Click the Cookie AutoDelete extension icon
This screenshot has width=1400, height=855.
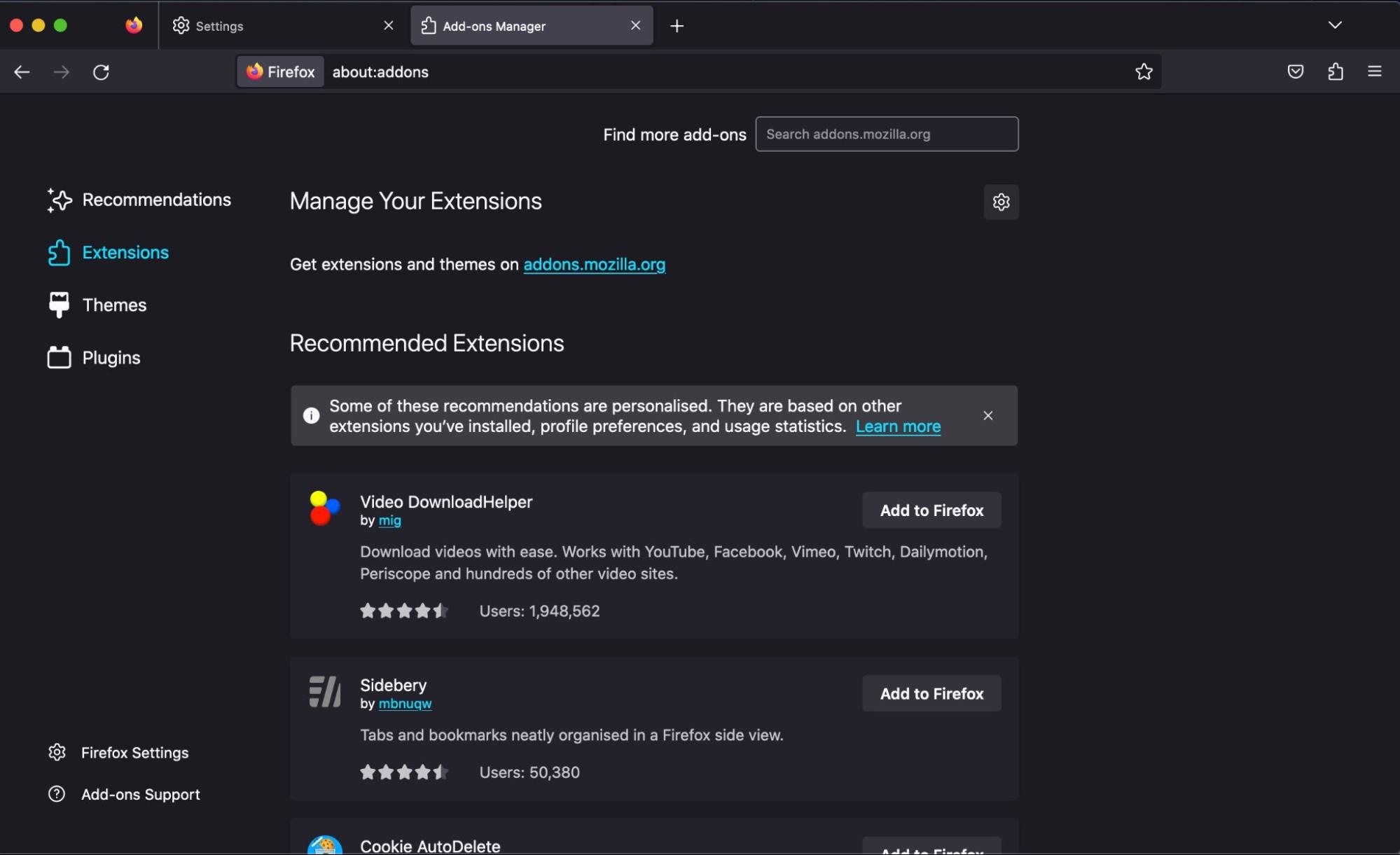point(325,845)
